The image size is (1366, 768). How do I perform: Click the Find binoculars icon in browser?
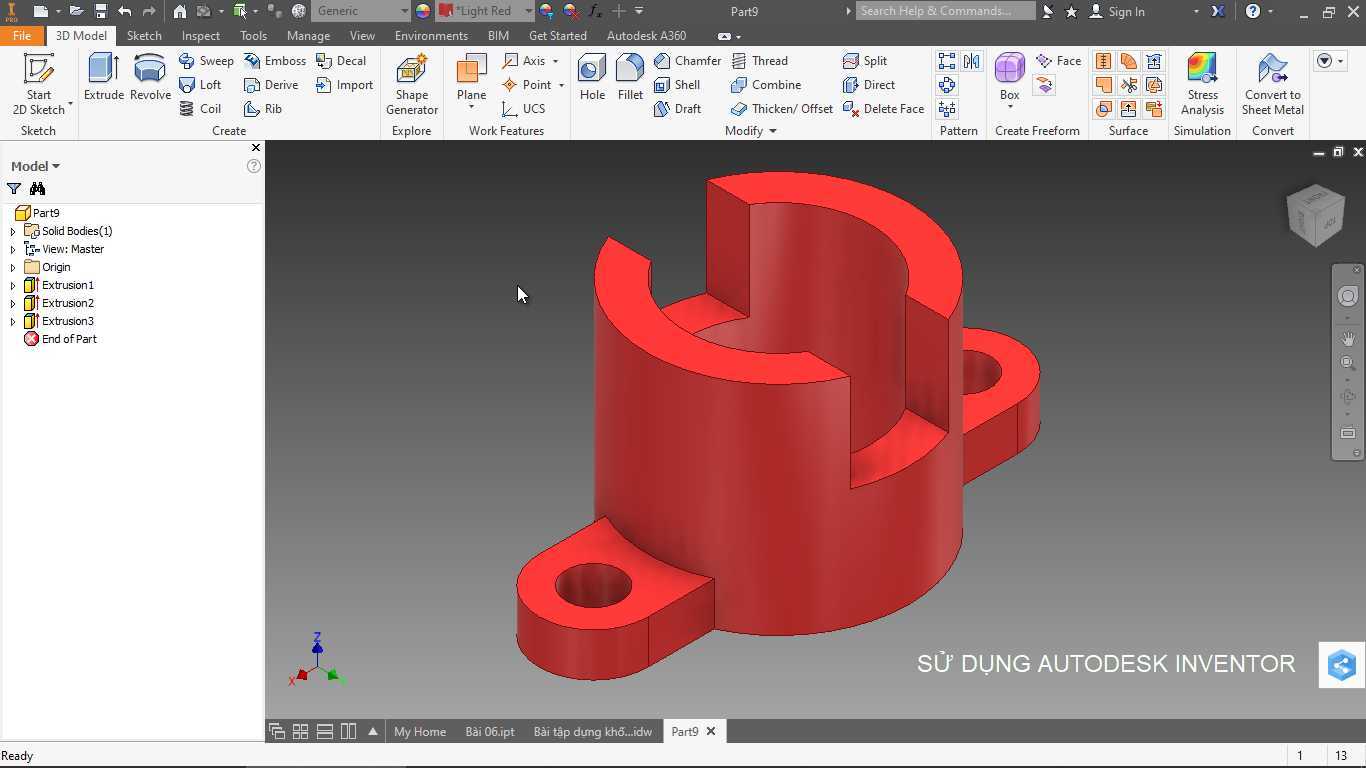click(x=37, y=189)
